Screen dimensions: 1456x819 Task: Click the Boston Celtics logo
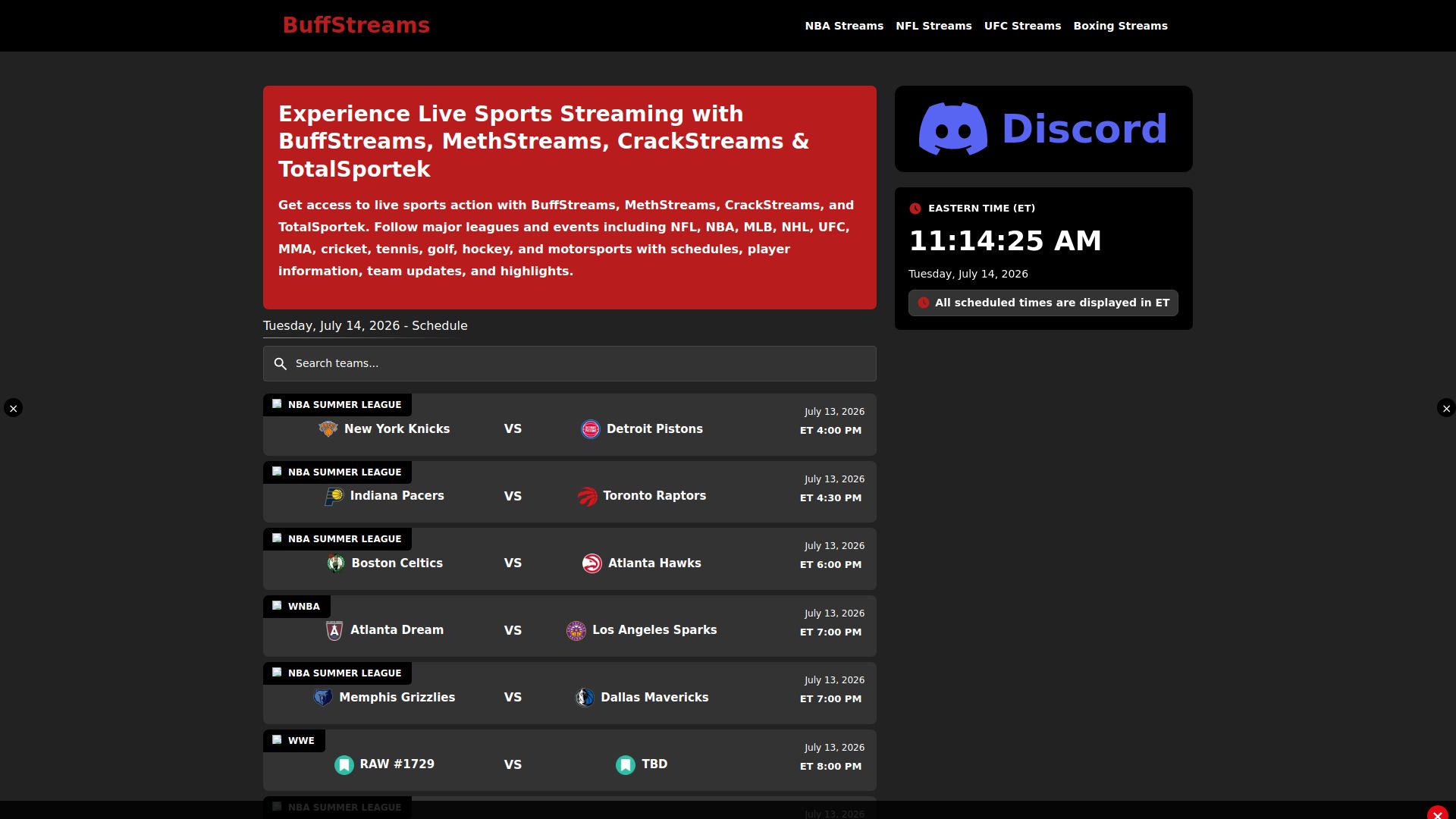(x=335, y=563)
